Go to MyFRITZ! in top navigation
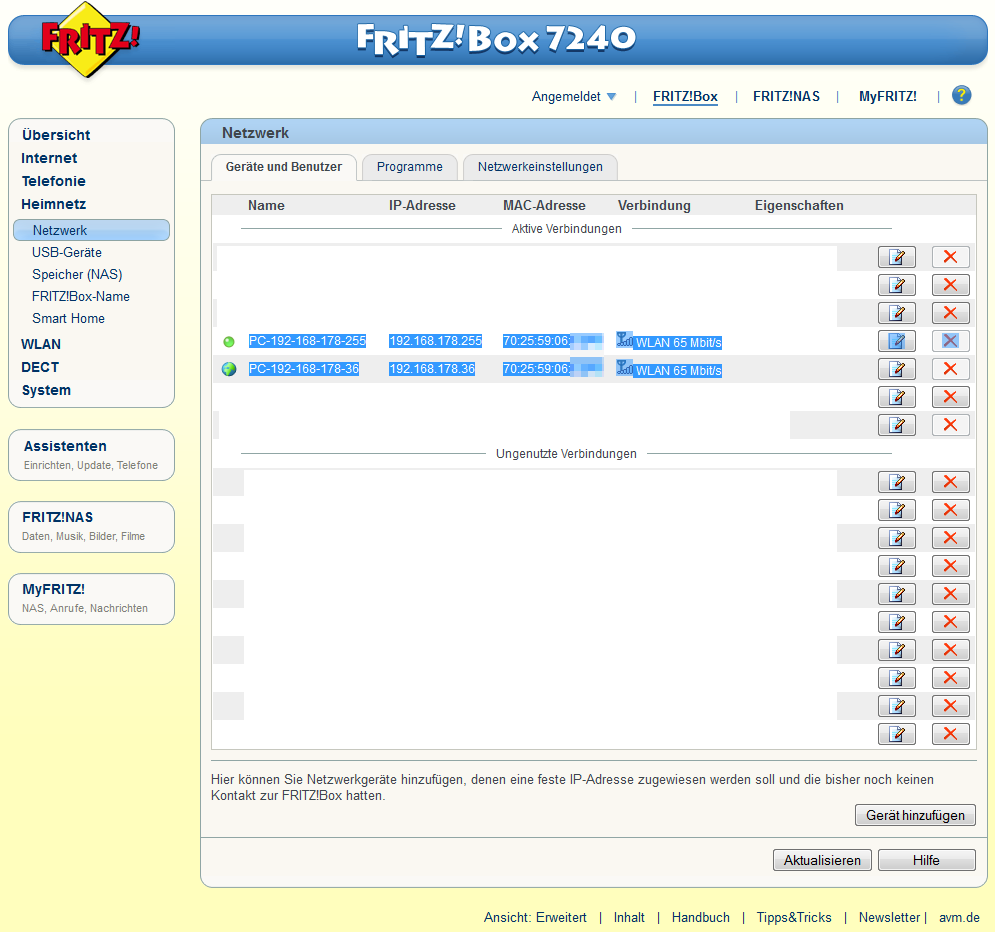The width and height of the screenshot is (995, 932). tap(887, 96)
